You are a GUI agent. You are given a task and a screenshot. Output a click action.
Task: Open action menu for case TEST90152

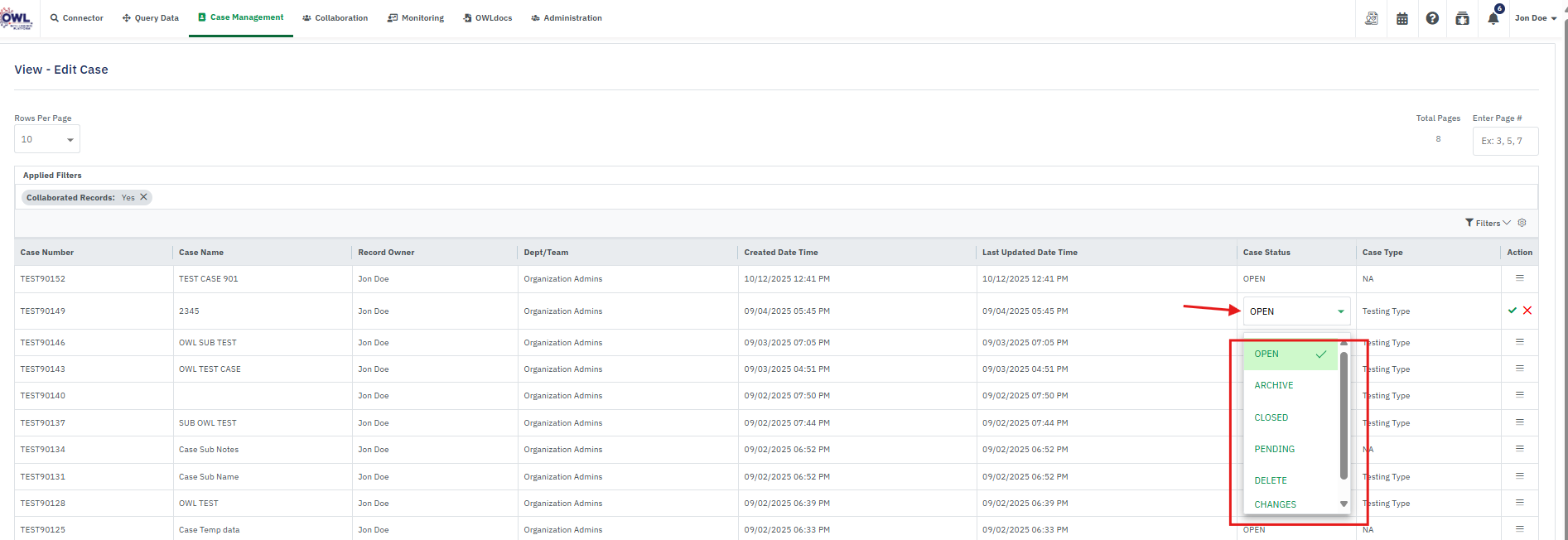click(x=1520, y=278)
